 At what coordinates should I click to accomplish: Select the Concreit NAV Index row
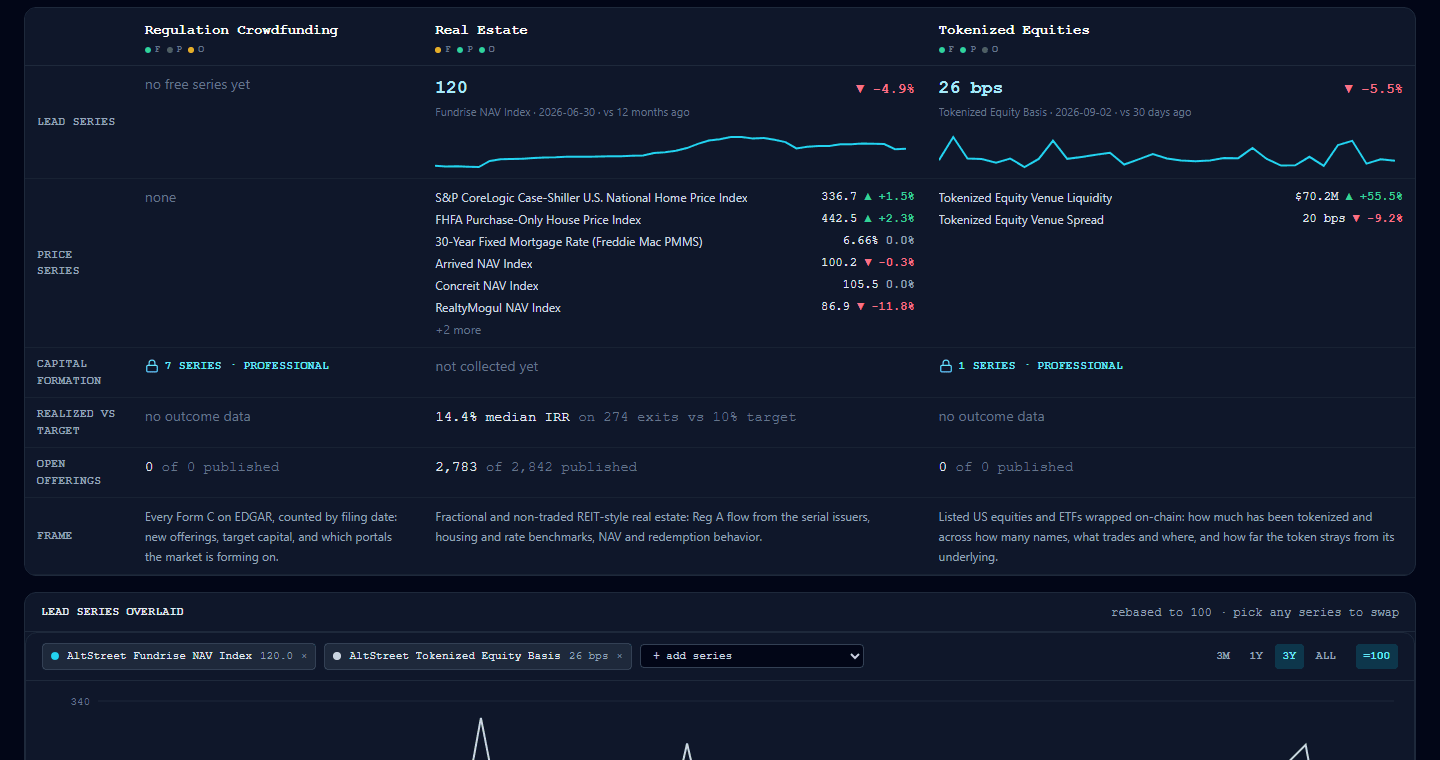pos(675,286)
